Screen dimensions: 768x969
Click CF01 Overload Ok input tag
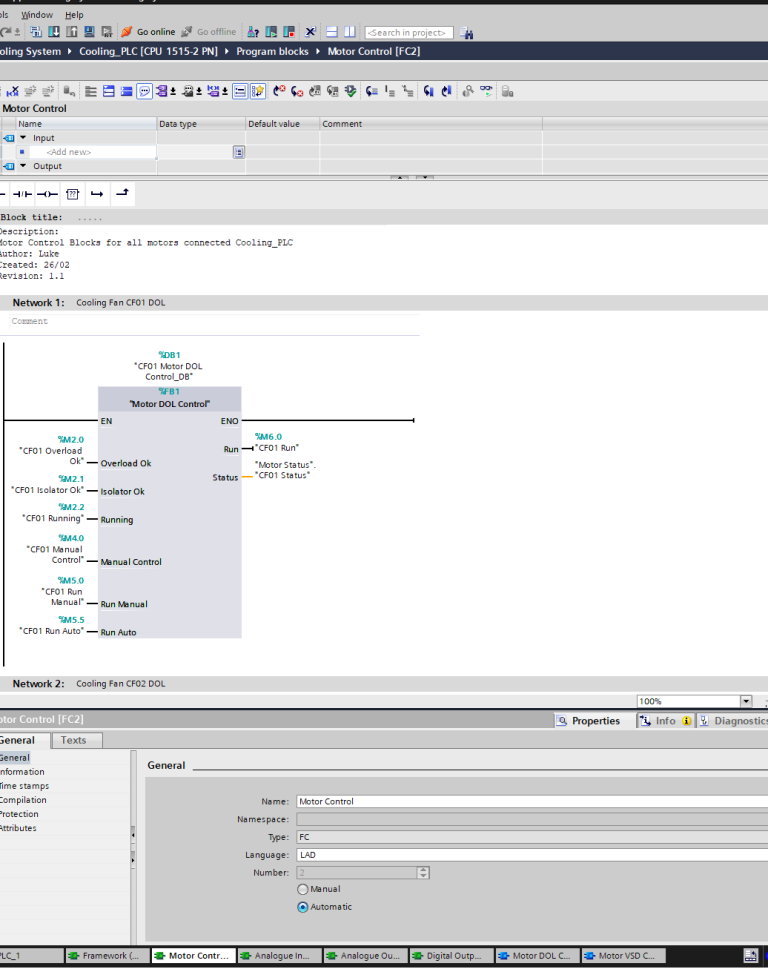click(51, 455)
